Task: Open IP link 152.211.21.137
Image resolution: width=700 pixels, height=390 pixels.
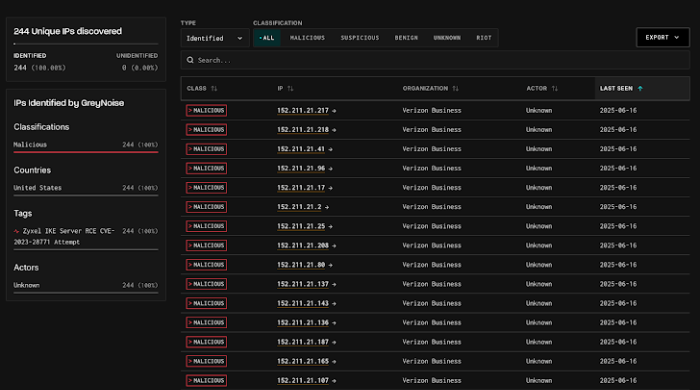Action: (x=303, y=284)
